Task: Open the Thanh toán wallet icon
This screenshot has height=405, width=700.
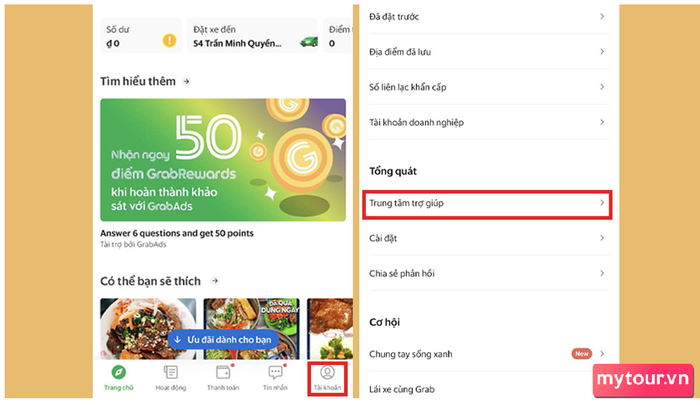Action: coord(223,372)
